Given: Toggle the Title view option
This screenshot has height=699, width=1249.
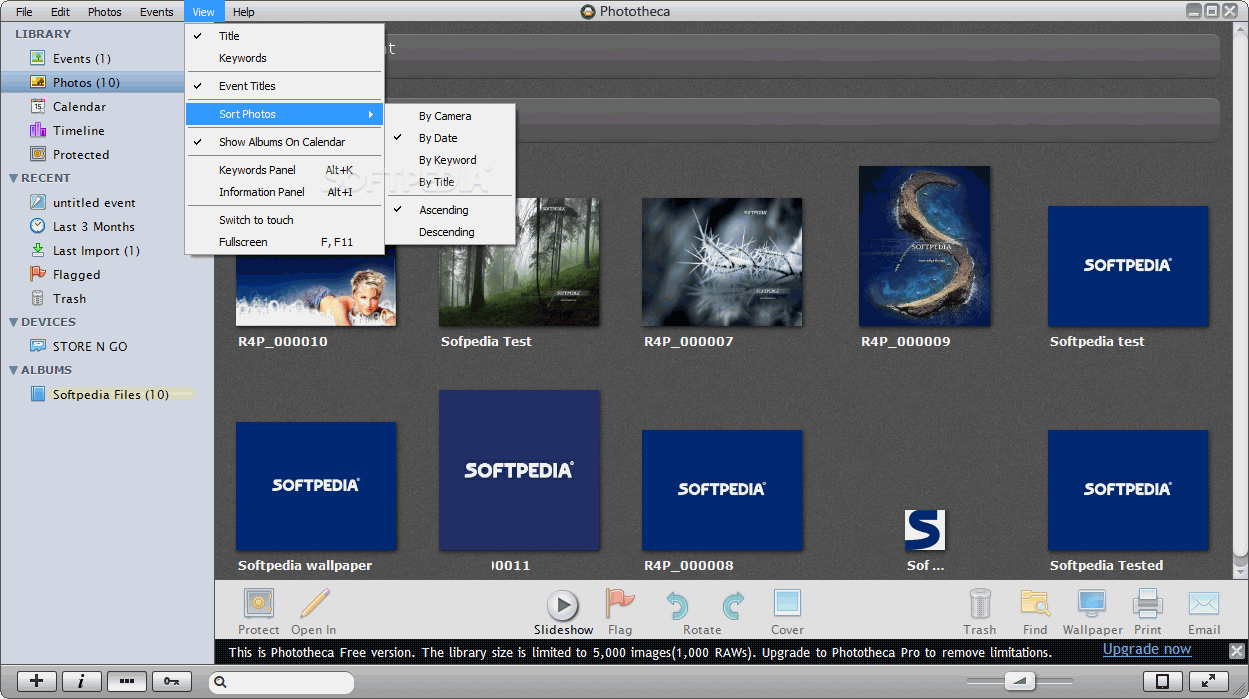Looking at the screenshot, I should click(284, 36).
